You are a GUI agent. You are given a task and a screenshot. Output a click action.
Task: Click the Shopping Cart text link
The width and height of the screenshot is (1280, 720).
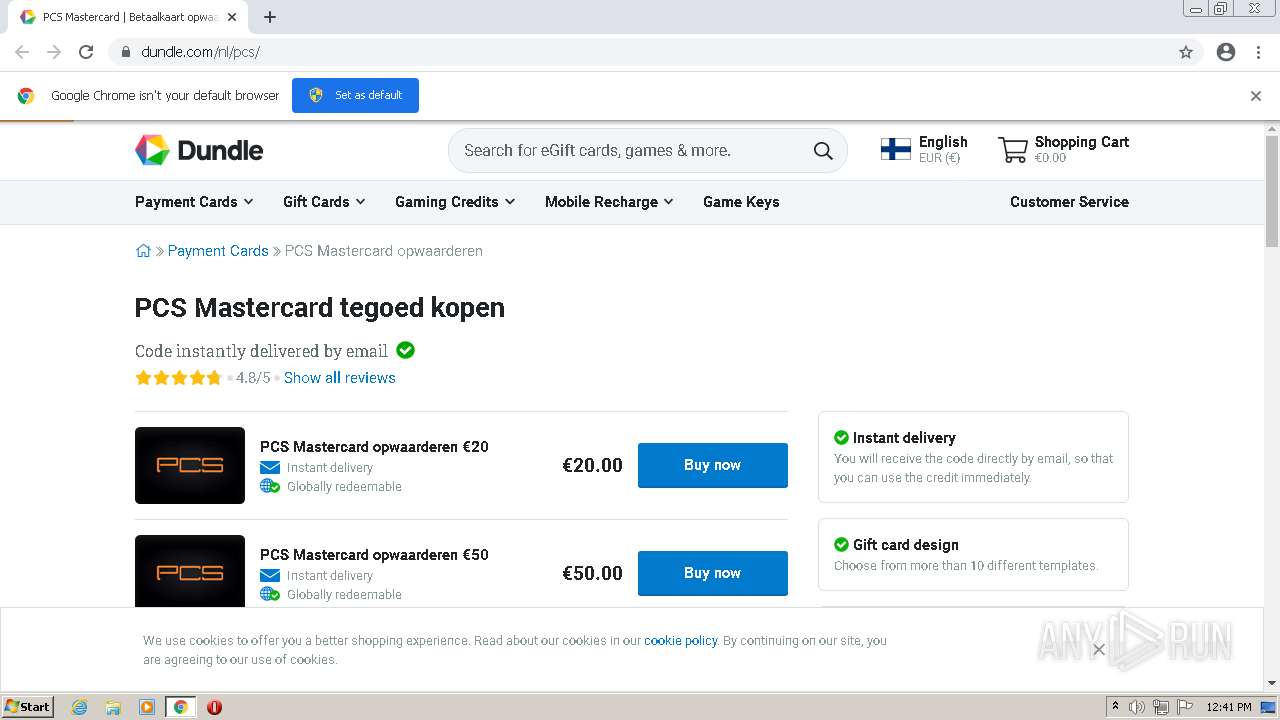[x=1082, y=142]
